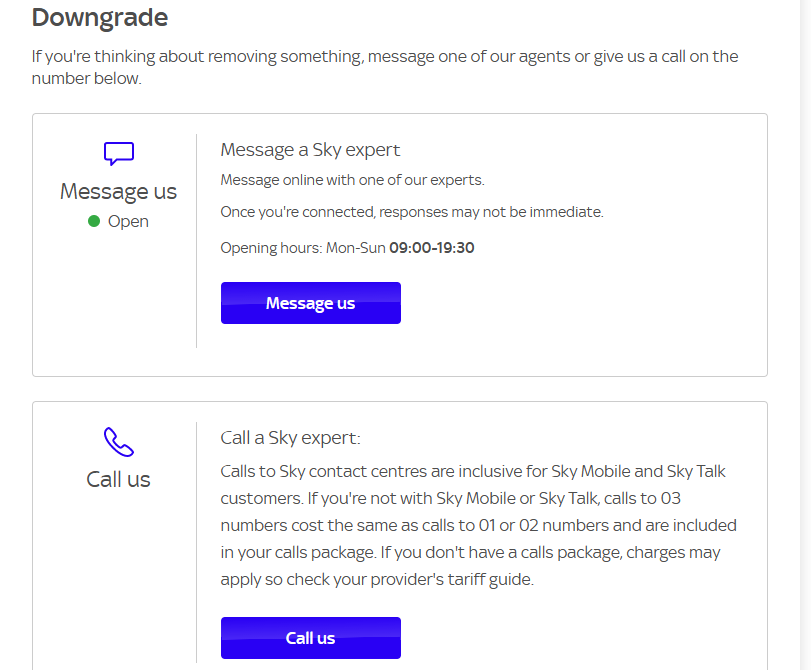Toggle the Open availability indicator
811x670 pixels.
[92, 221]
